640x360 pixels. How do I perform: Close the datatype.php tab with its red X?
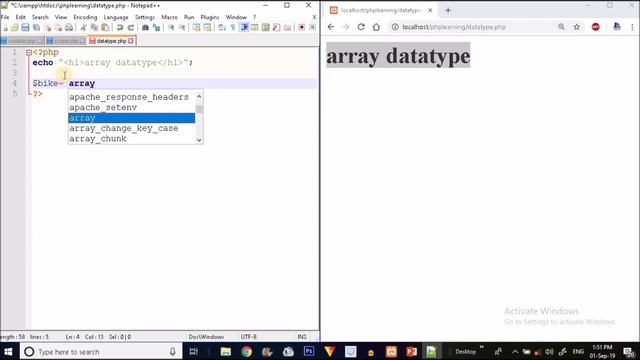coord(131,41)
